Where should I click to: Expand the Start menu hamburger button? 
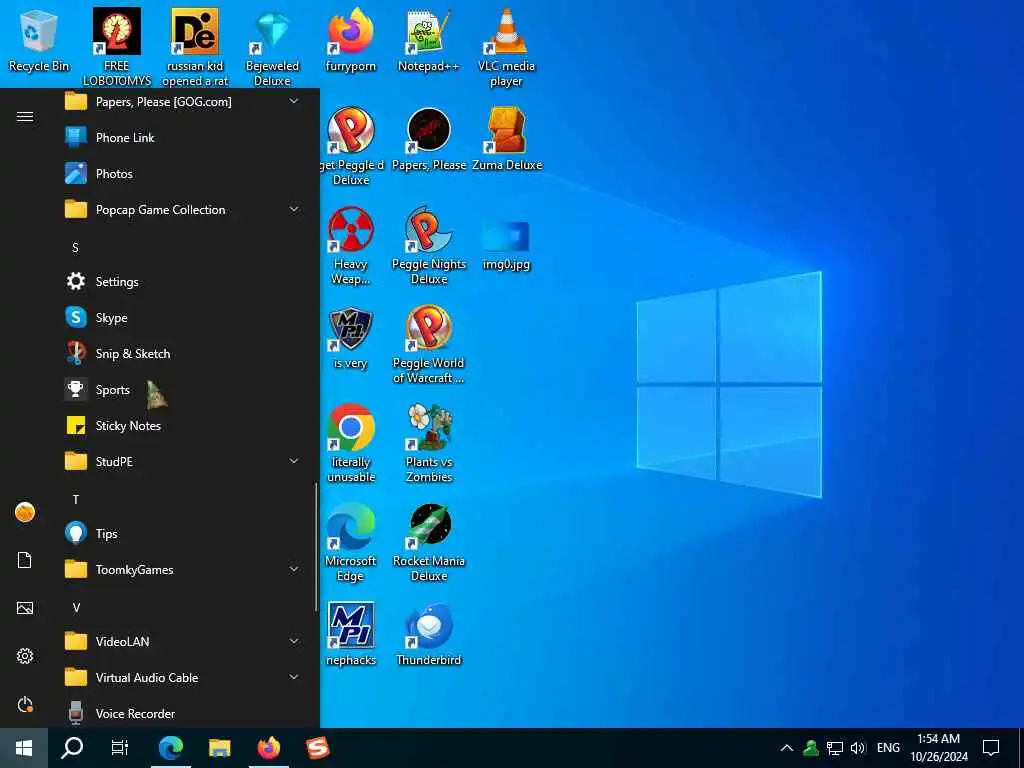coord(25,116)
